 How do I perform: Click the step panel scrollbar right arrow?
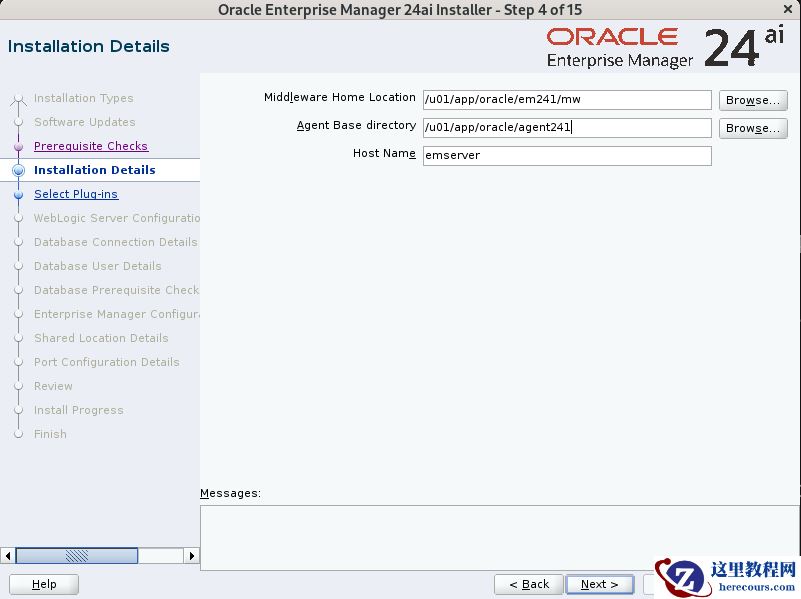click(192, 556)
